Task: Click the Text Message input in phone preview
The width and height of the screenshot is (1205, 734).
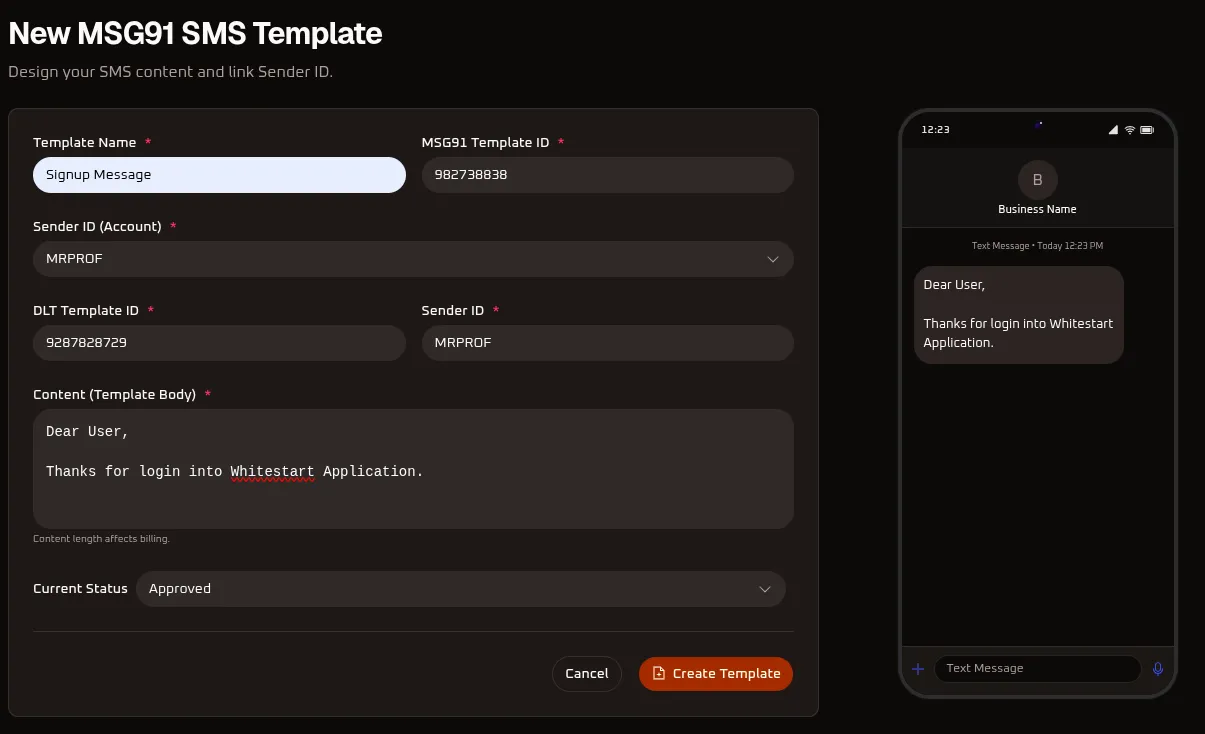Action: pyautogui.click(x=1037, y=668)
